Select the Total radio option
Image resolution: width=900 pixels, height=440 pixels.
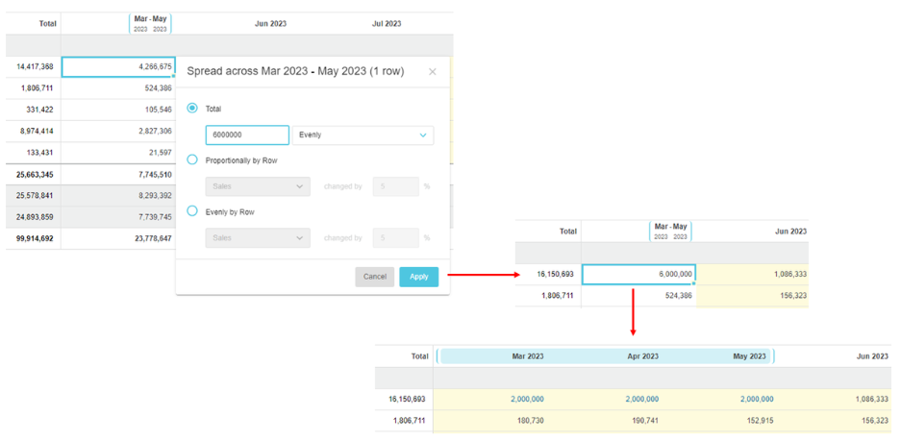pos(192,108)
